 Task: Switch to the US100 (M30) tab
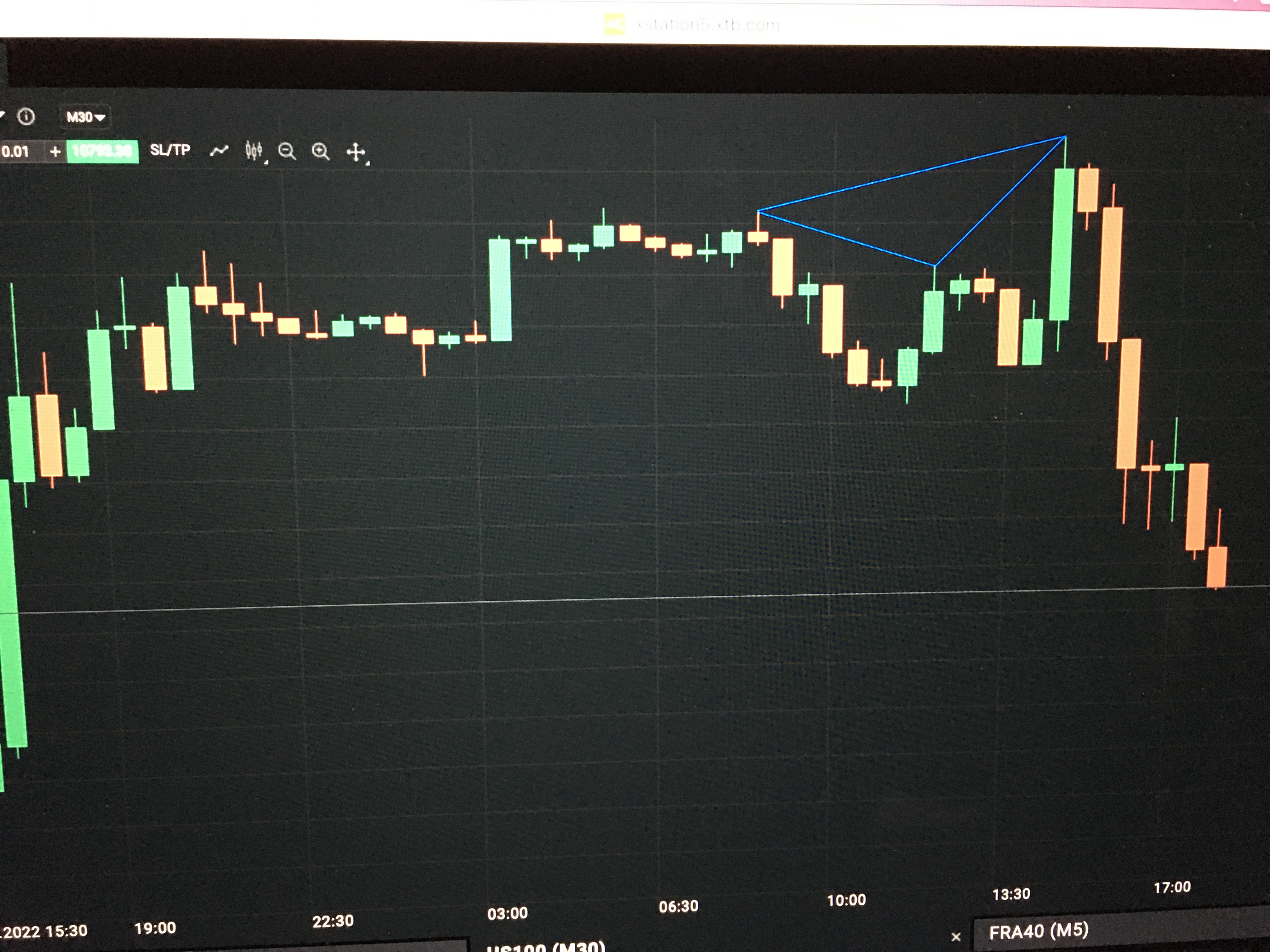coord(546,947)
